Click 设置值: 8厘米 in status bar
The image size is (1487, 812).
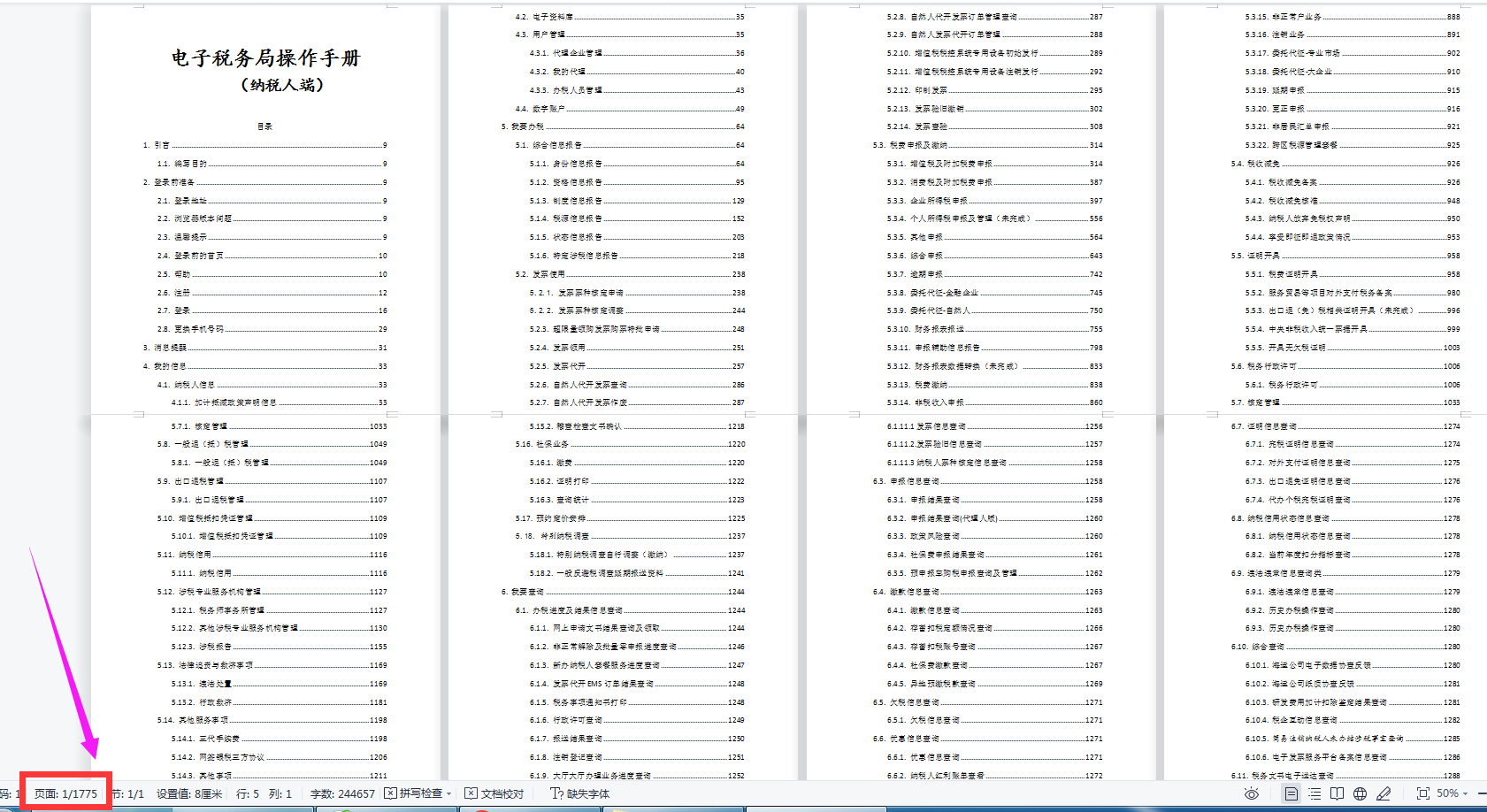[x=189, y=793]
